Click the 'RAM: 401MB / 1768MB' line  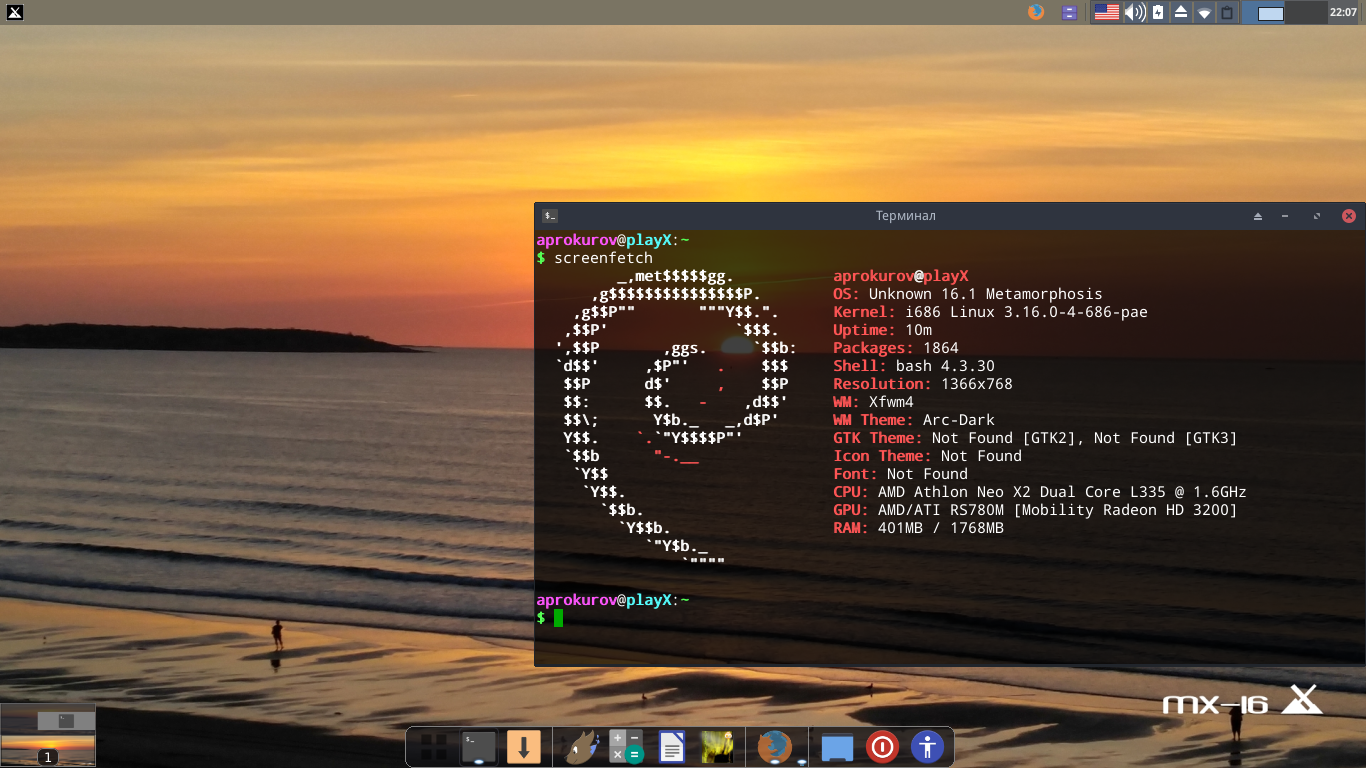point(918,528)
